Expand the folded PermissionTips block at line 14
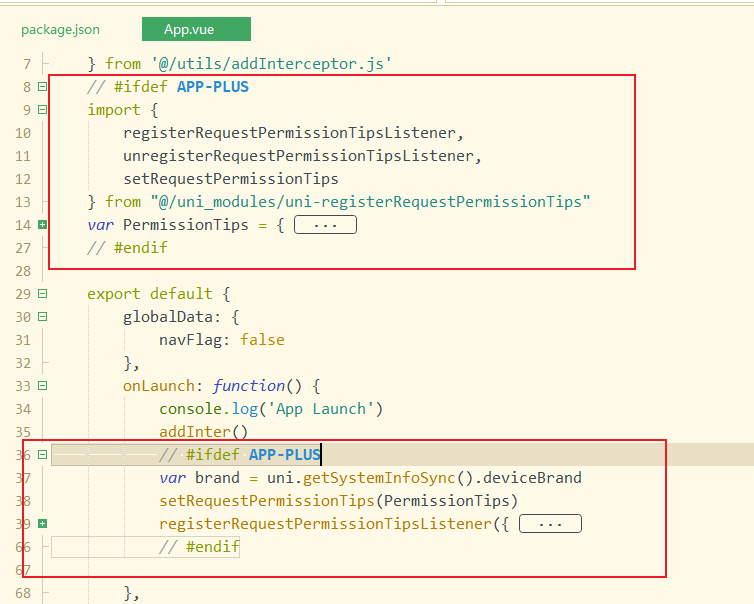 point(42,225)
